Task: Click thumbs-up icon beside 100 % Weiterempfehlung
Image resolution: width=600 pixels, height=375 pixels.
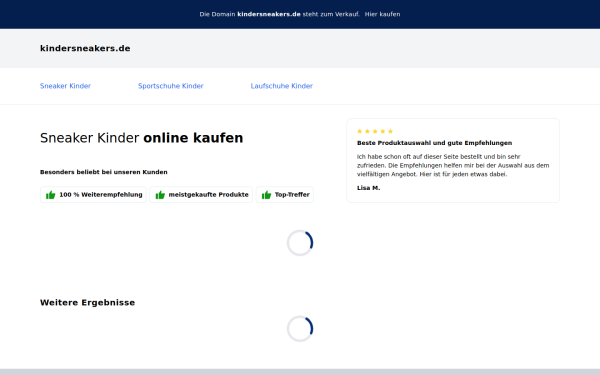Action: coord(51,195)
